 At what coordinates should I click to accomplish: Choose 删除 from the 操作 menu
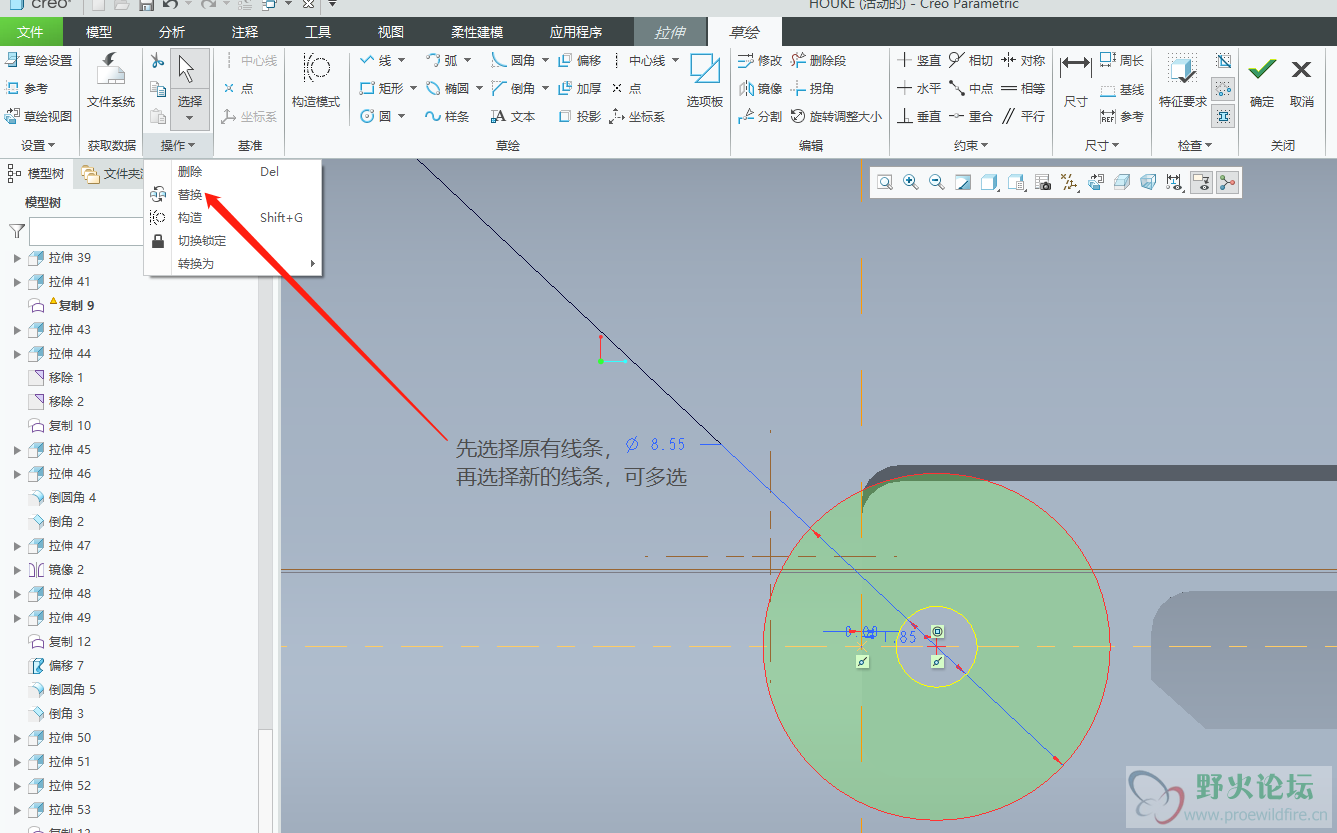(190, 171)
